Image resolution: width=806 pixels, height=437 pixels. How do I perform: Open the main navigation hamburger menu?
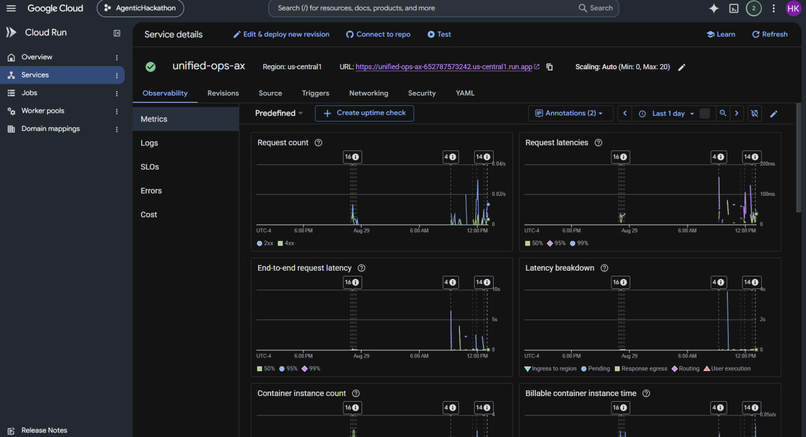coord(11,8)
